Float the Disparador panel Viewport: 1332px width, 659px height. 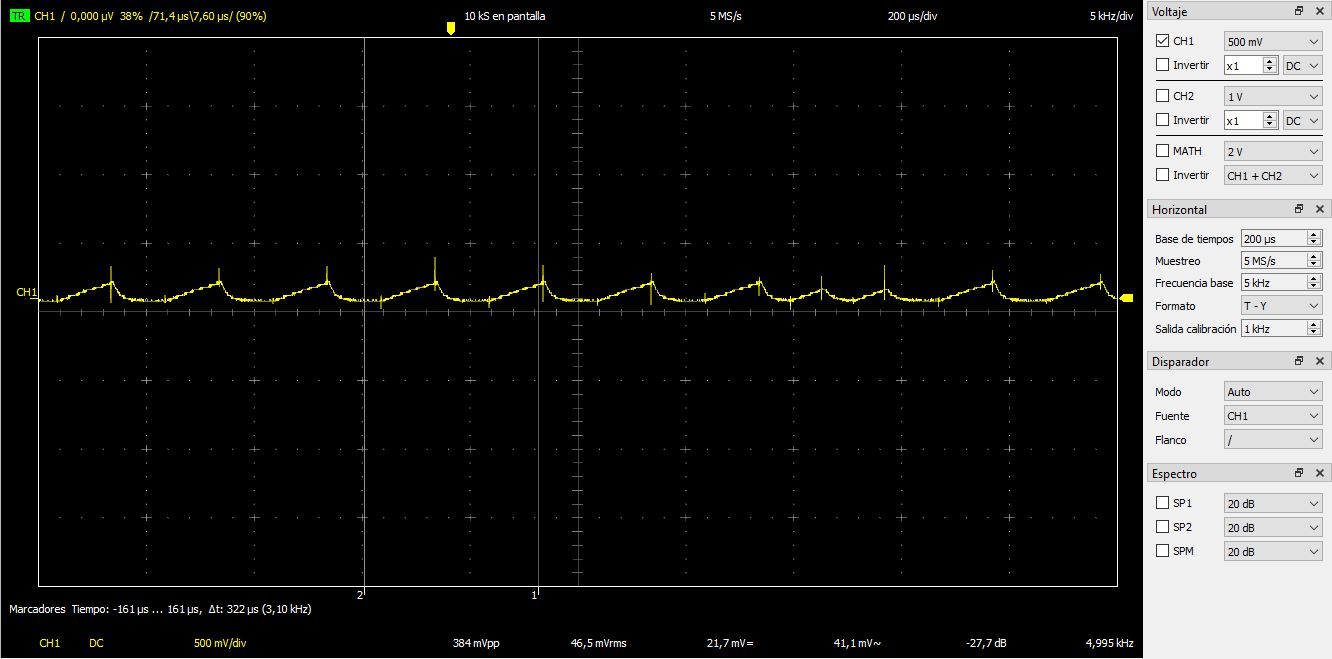[1299, 361]
